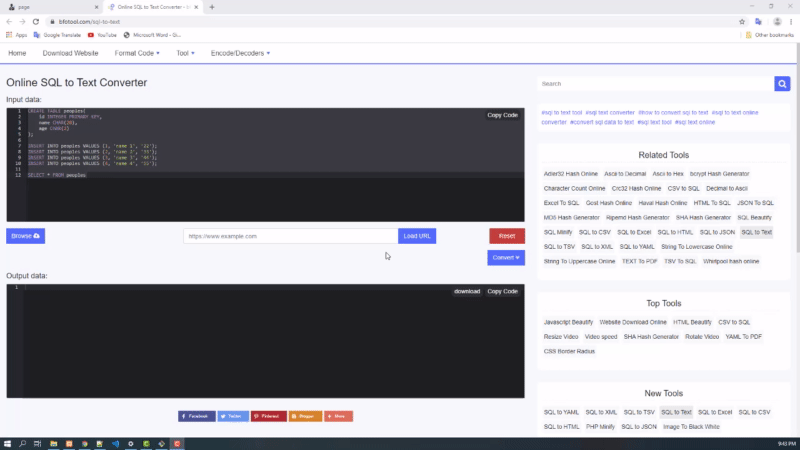Open the SQL to JSON related tool
The height and width of the screenshot is (450, 800).
[718, 232]
